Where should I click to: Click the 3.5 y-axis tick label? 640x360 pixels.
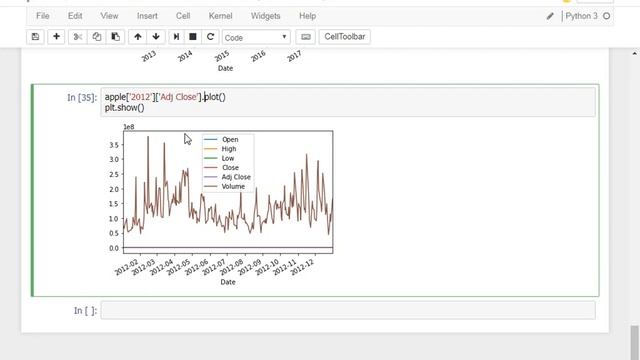114,145
